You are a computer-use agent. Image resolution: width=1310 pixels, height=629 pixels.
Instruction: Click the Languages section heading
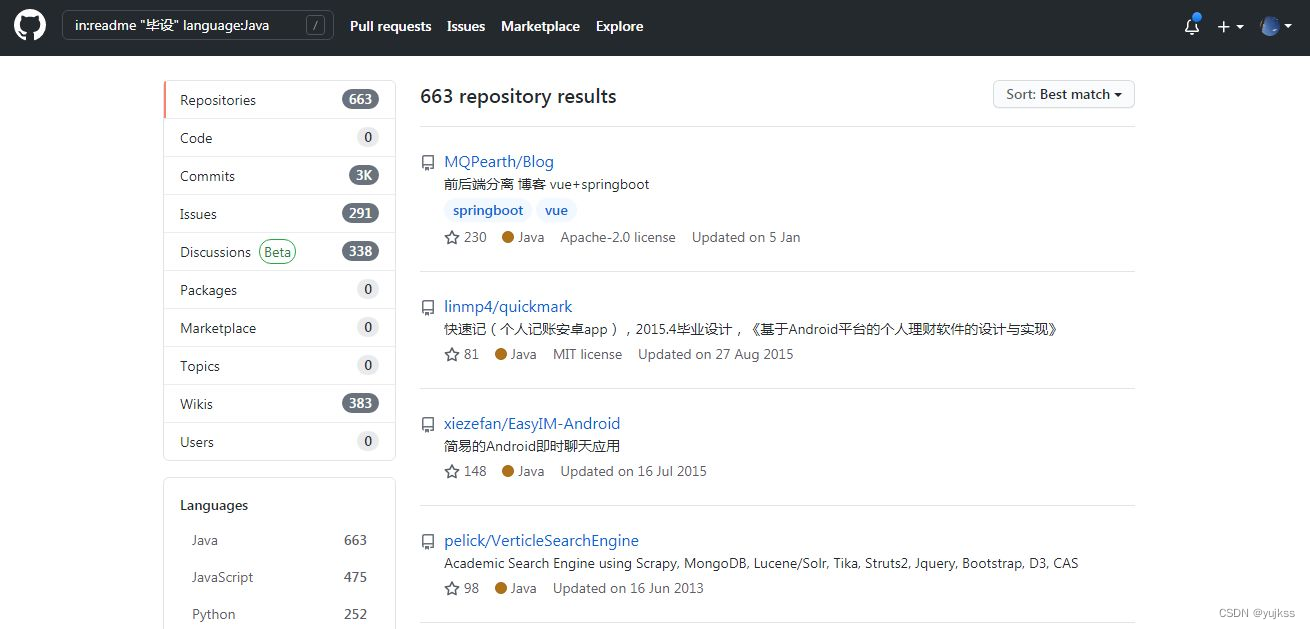pos(214,506)
